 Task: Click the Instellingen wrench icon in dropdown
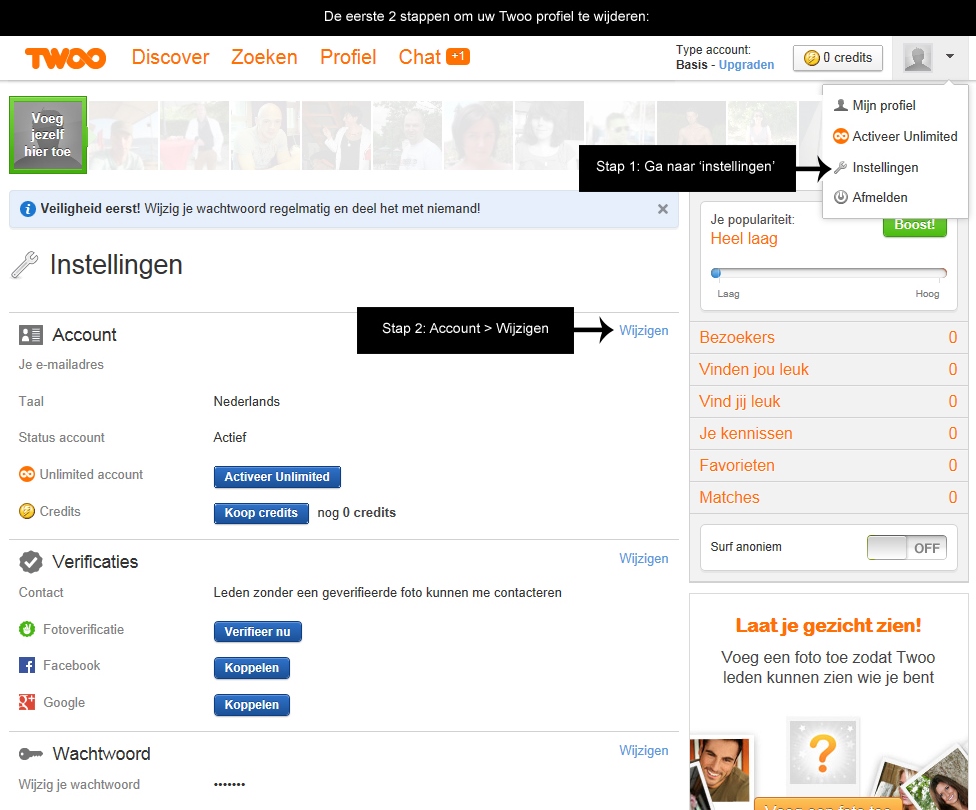point(841,167)
